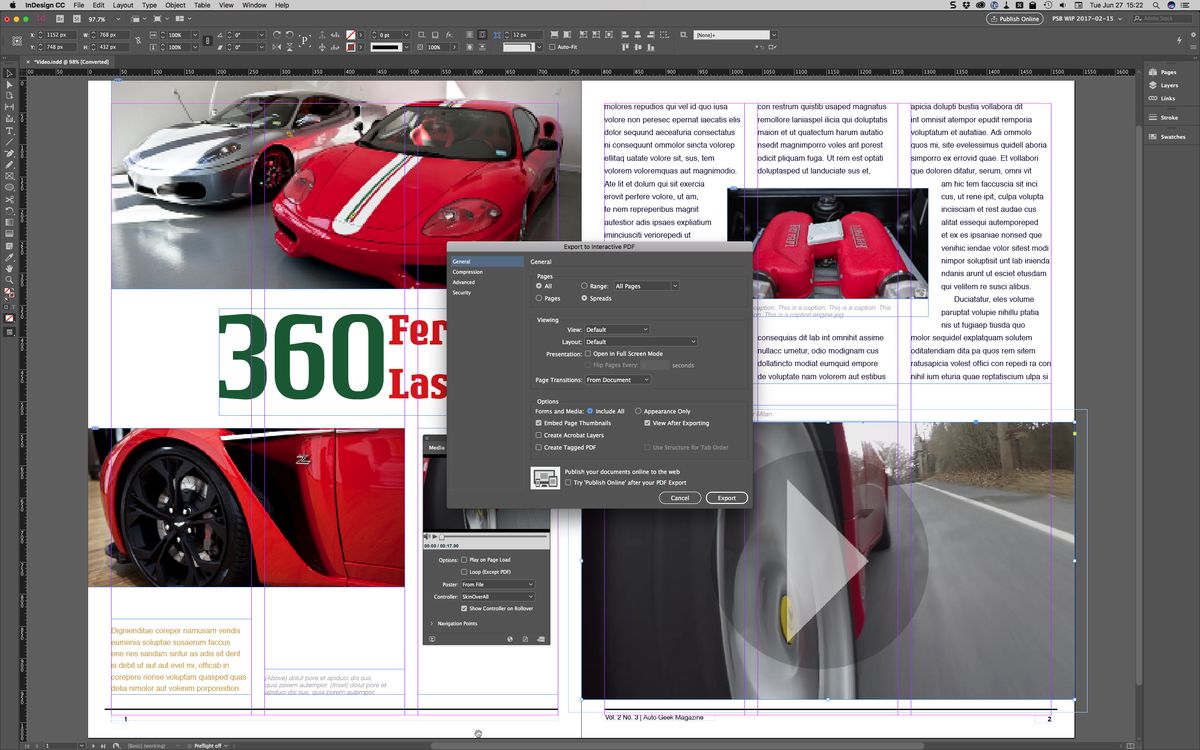Select the Rectangle Frame tool
The height and width of the screenshot is (750, 1200).
[x=9, y=174]
